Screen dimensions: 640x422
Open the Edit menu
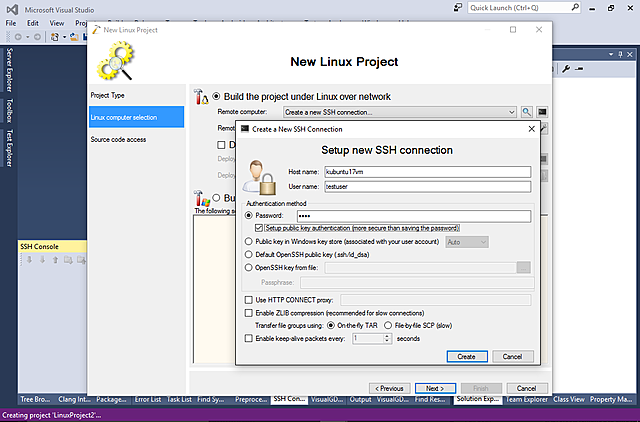33,23
